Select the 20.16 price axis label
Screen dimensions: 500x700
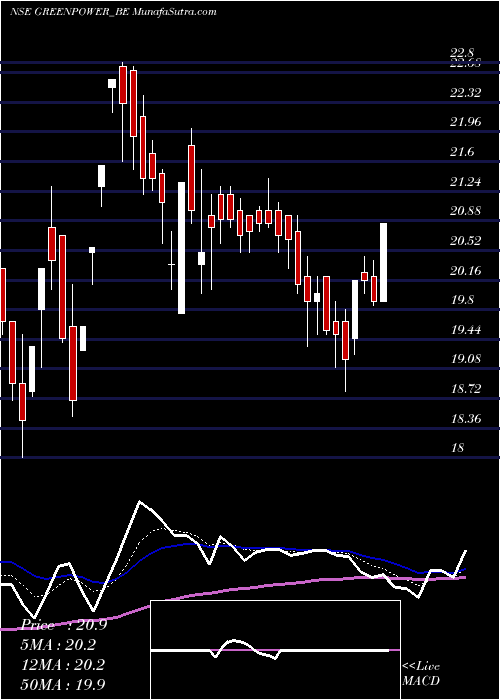coord(466,271)
